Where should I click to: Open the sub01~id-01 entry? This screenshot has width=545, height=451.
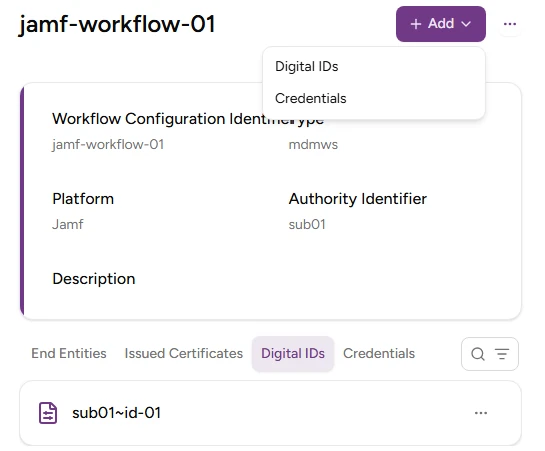click(270, 413)
